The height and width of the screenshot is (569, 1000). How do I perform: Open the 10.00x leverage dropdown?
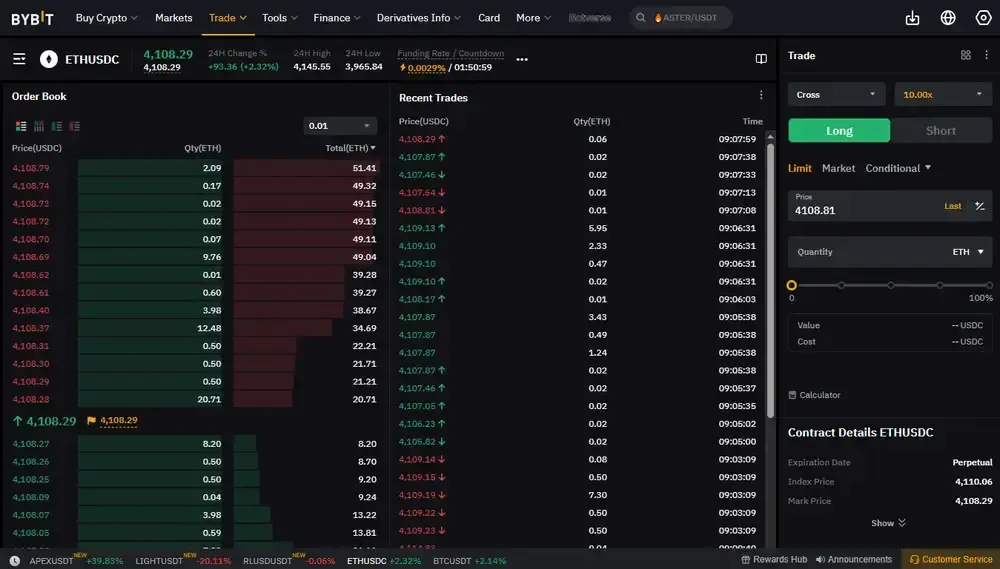click(943, 94)
